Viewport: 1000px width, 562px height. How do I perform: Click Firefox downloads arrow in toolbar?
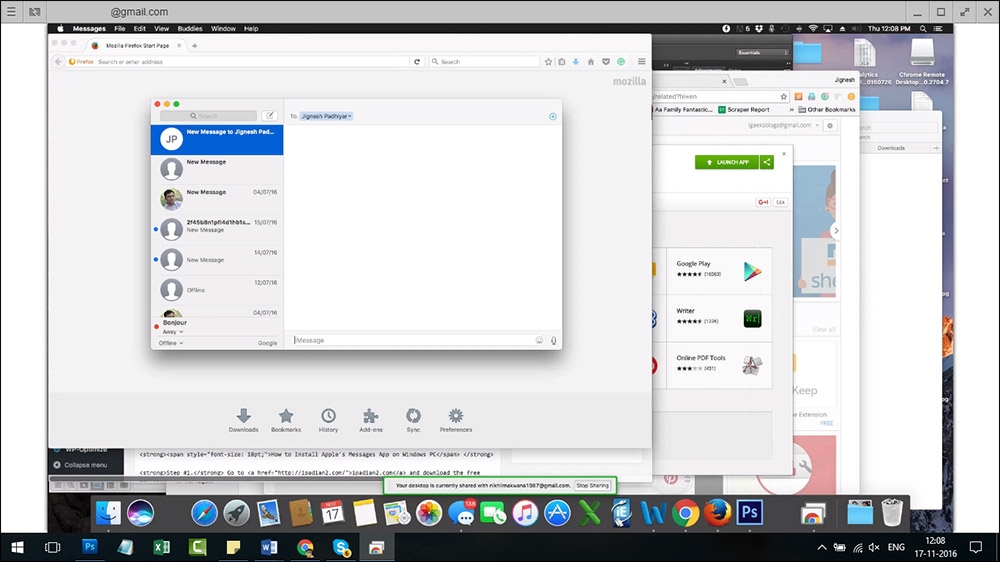pos(575,62)
